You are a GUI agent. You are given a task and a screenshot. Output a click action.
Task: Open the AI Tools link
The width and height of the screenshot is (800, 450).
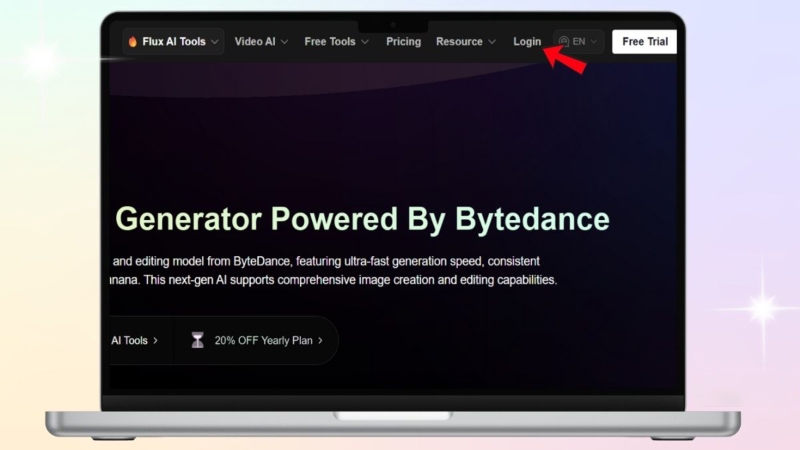coord(134,340)
